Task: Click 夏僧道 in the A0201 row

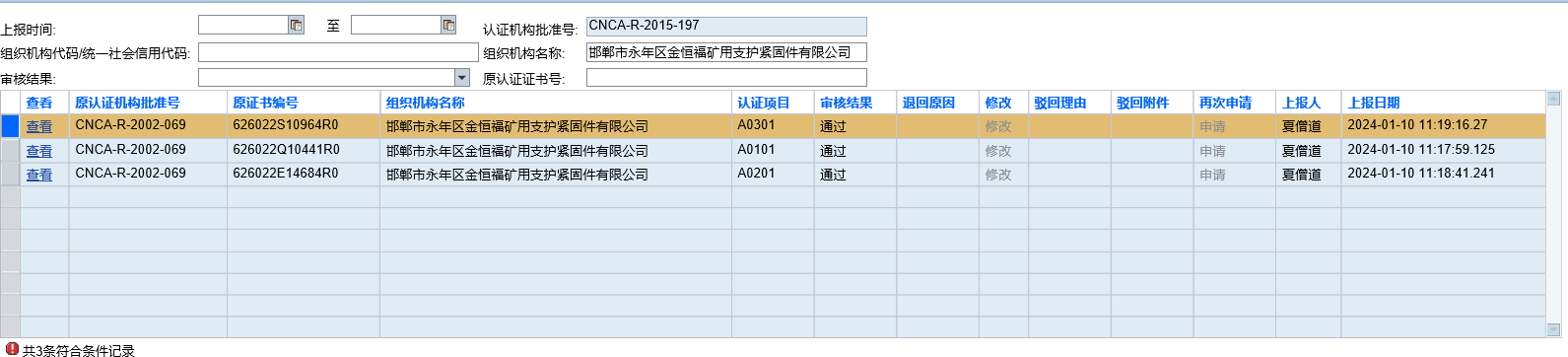Action: [1301, 175]
